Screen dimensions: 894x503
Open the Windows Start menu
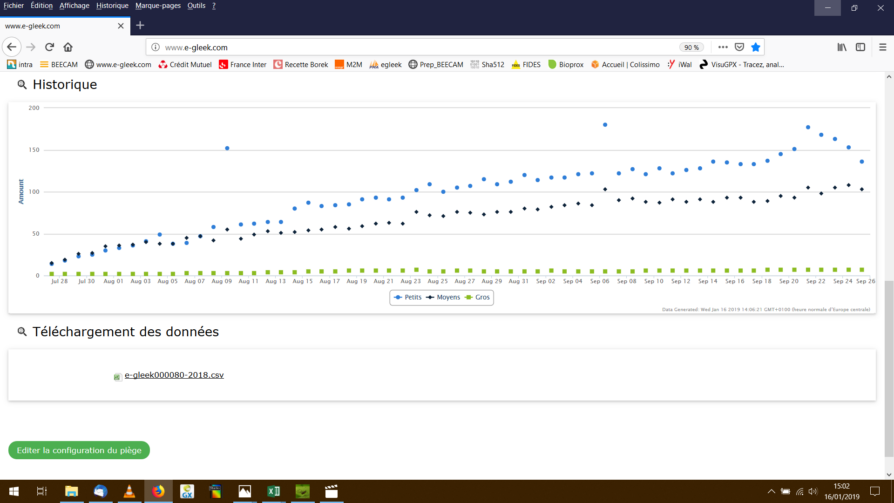tap(14, 491)
